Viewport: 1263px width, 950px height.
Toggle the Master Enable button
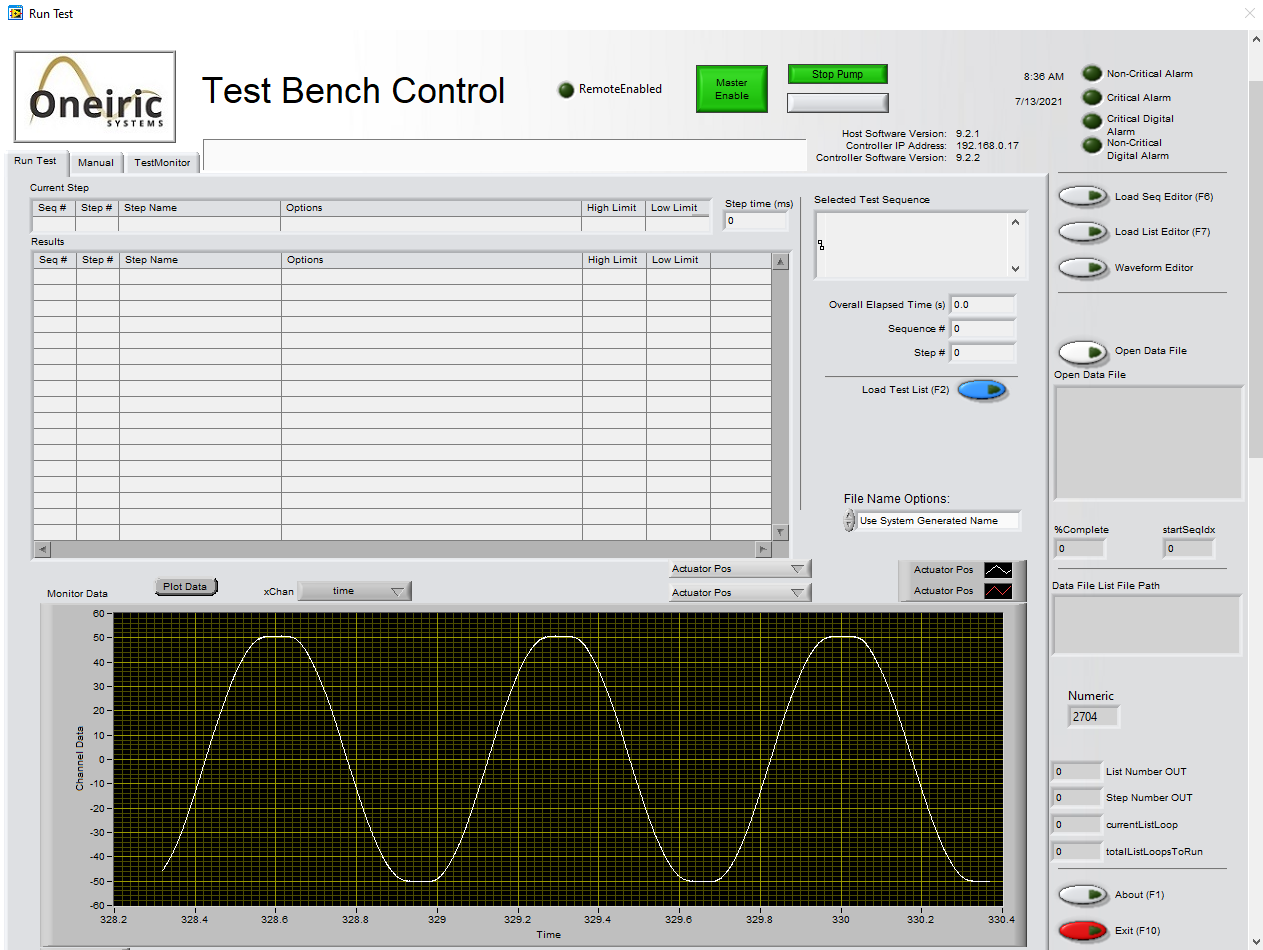[732, 89]
